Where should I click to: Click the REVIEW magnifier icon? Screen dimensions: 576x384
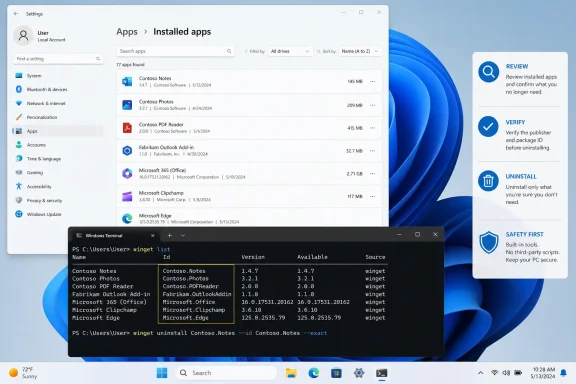tap(489, 72)
